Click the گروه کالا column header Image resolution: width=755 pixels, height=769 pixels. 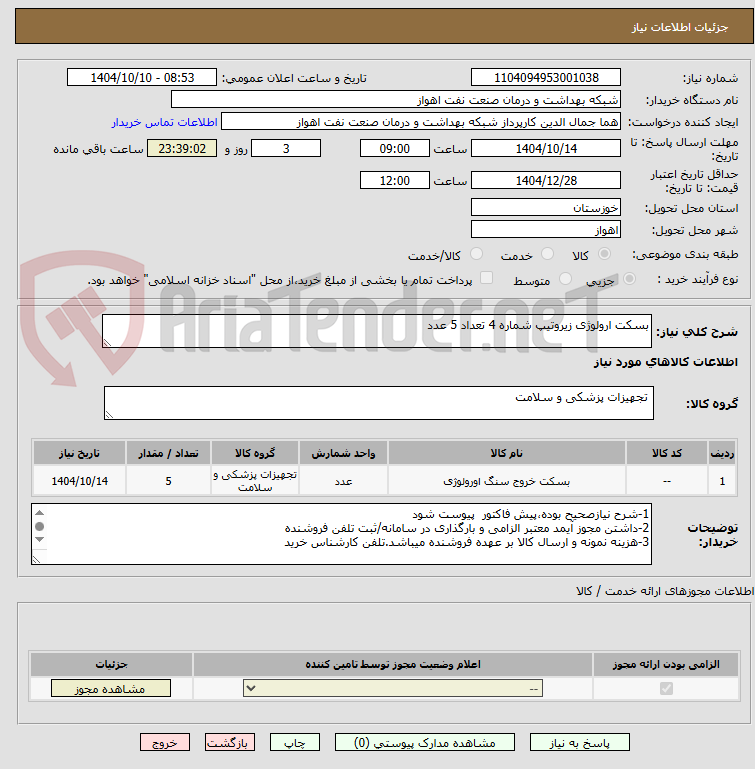[255, 453]
